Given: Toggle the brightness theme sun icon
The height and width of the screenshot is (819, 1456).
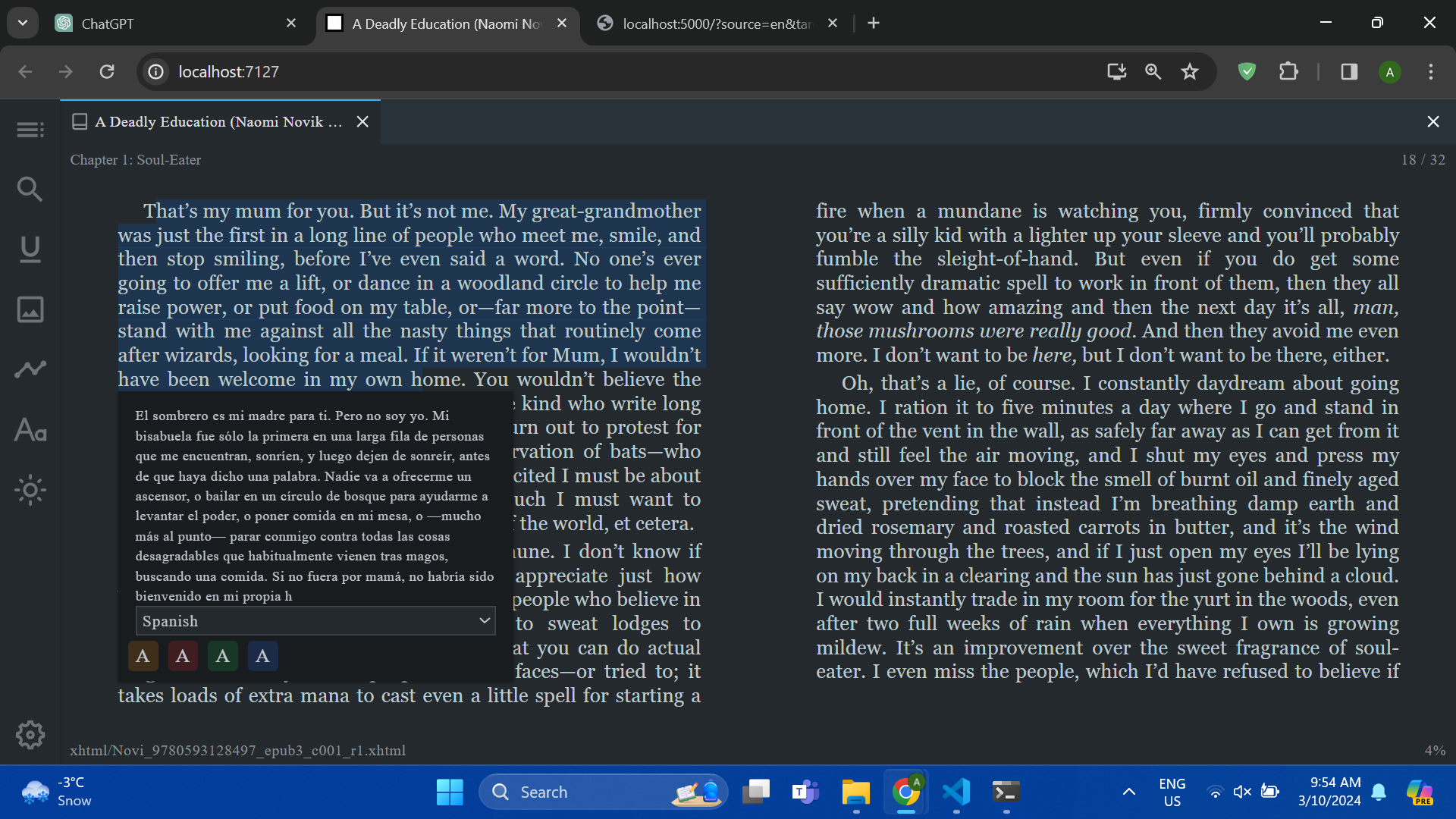Looking at the screenshot, I should 30,491.
